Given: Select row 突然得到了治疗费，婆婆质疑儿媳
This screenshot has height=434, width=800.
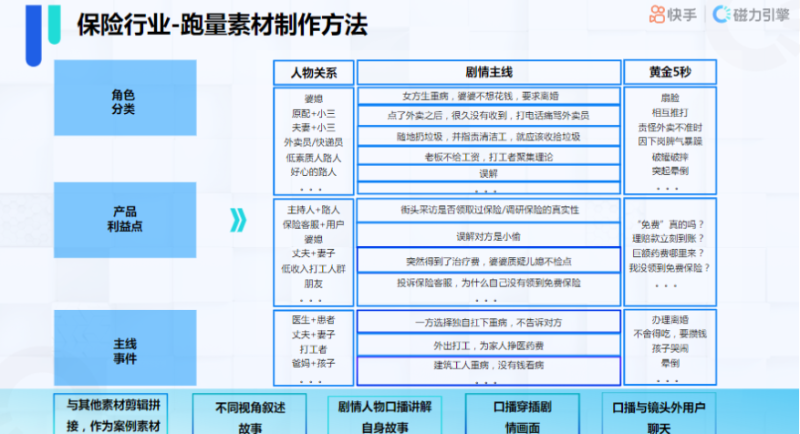Looking at the screenshot, I should point(489,261).
